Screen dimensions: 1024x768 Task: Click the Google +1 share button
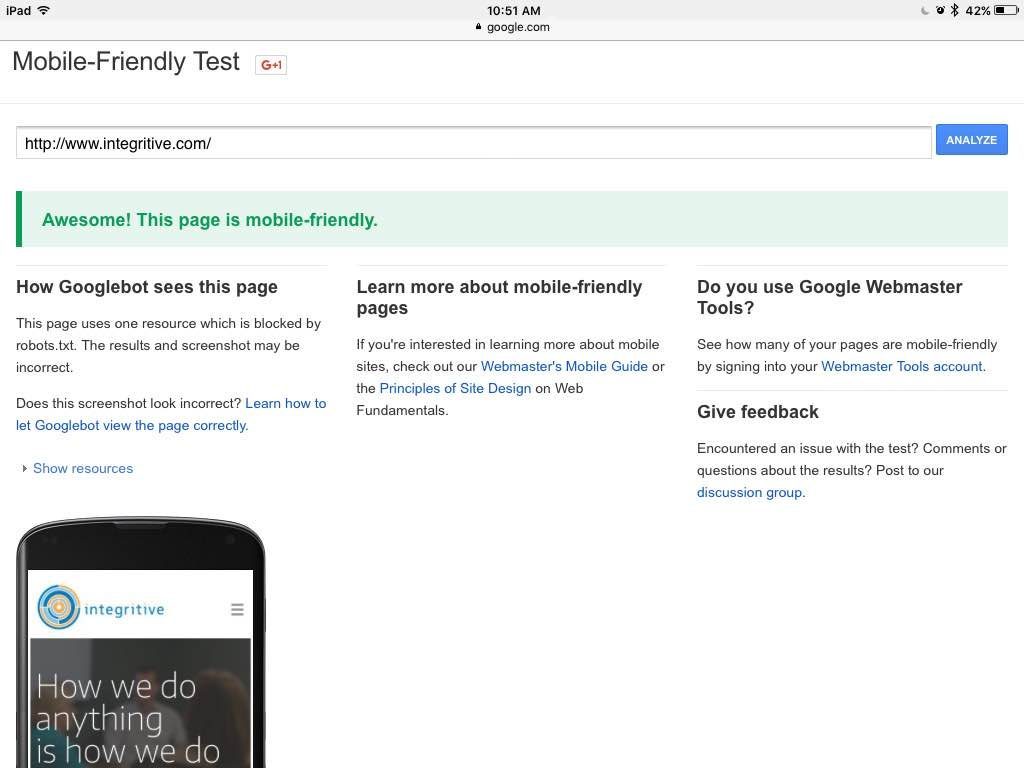tap(271, 65)
